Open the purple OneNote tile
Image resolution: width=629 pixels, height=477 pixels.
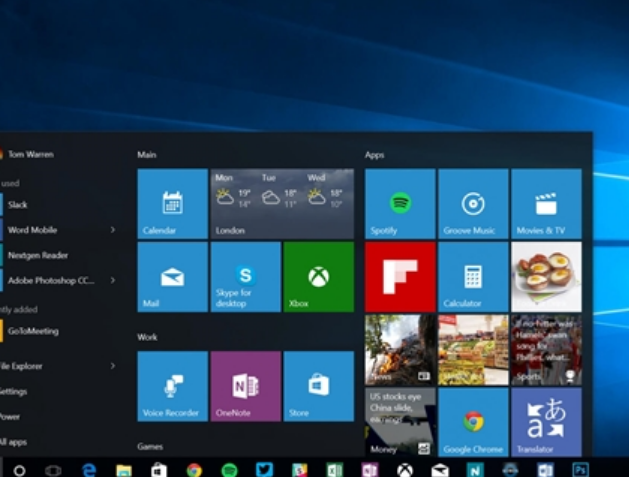tap(246, 386)
